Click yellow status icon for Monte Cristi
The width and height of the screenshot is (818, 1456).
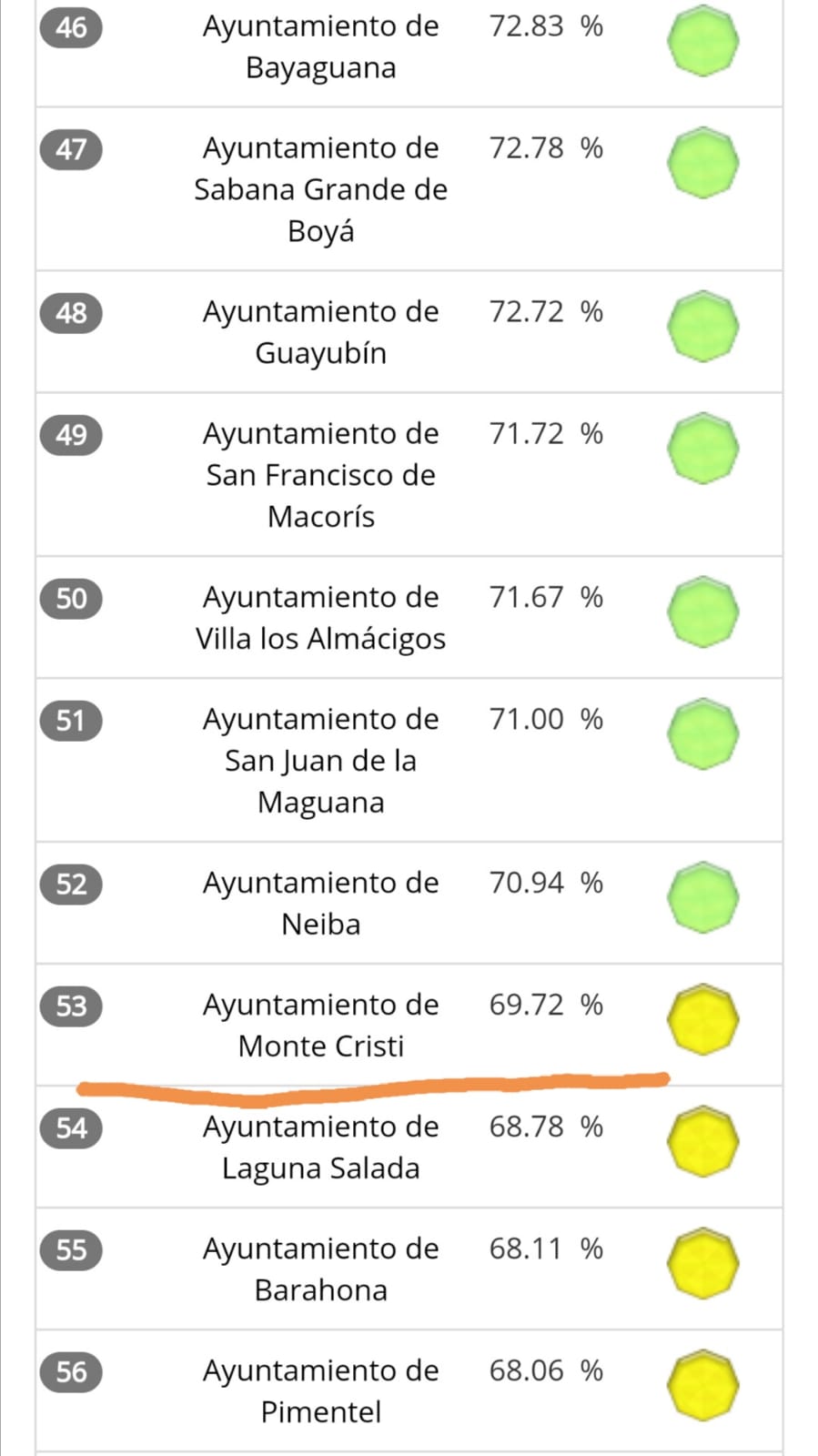coord(702,1019)
